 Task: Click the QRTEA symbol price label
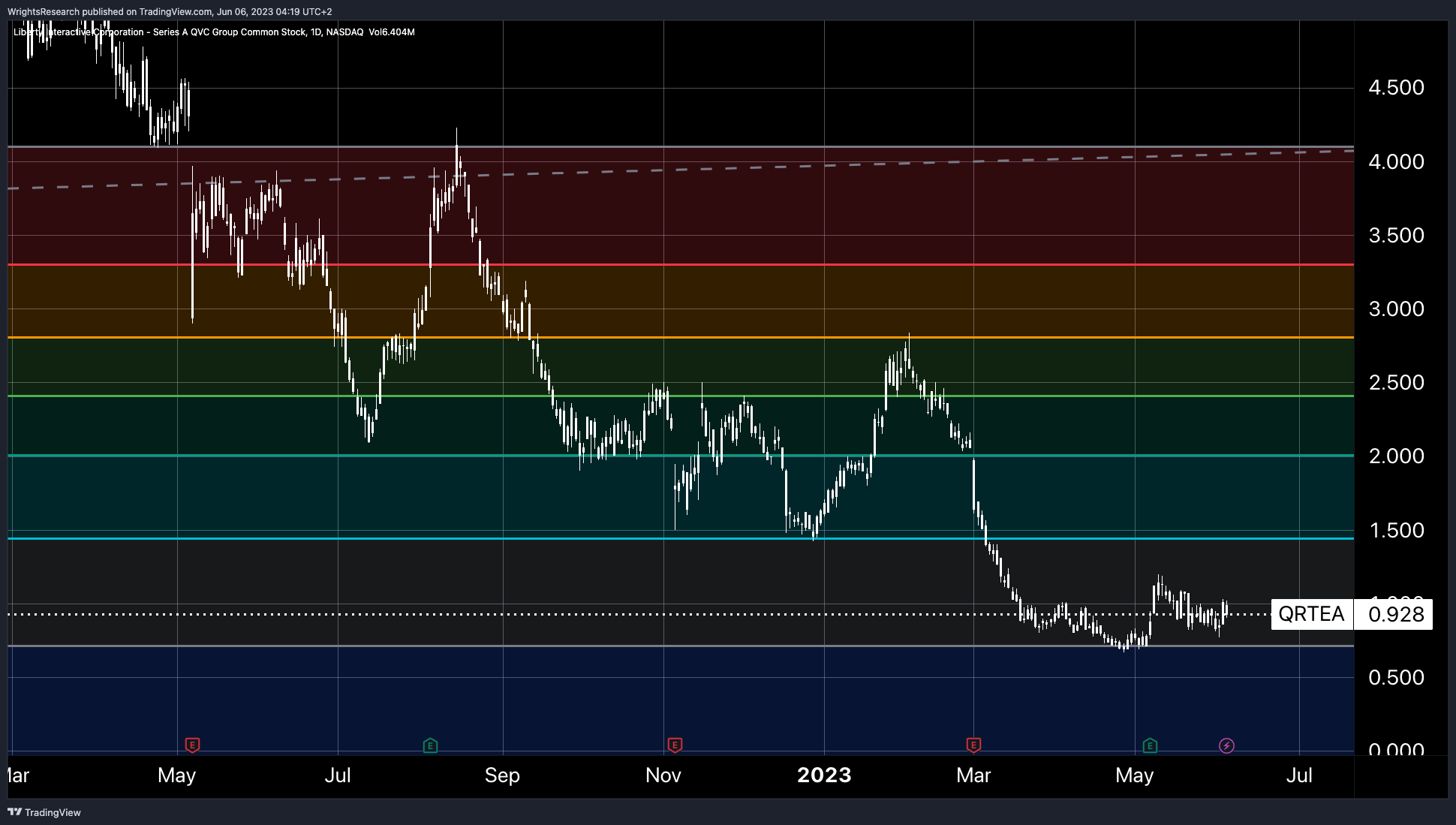1311,614
